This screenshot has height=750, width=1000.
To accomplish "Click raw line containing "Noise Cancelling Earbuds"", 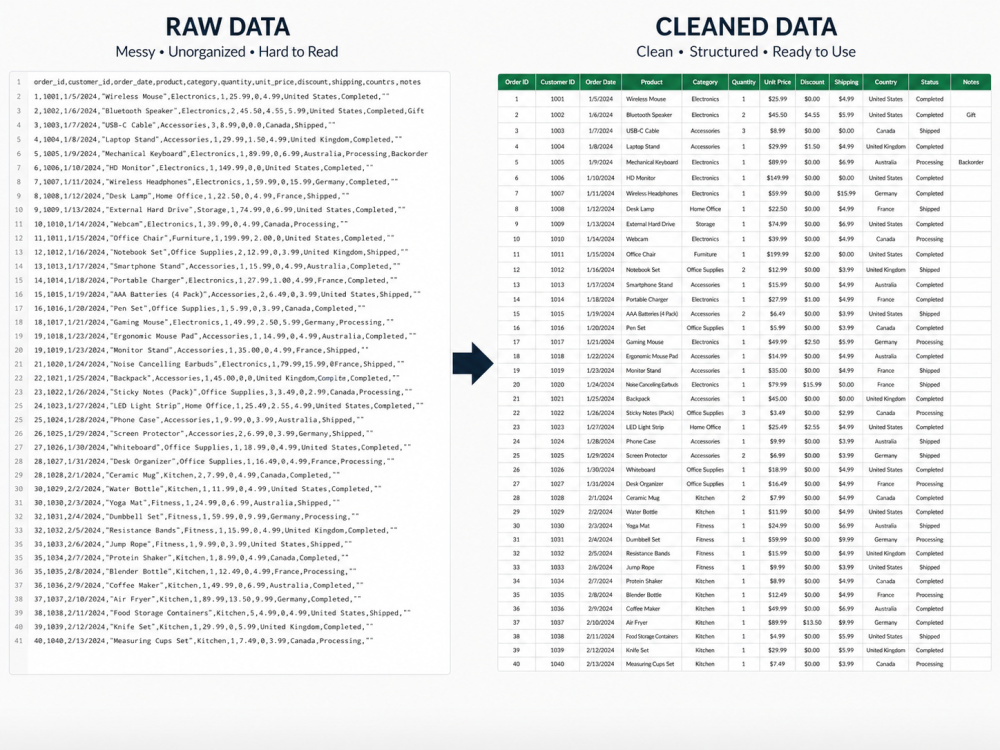I will [219, 364].
